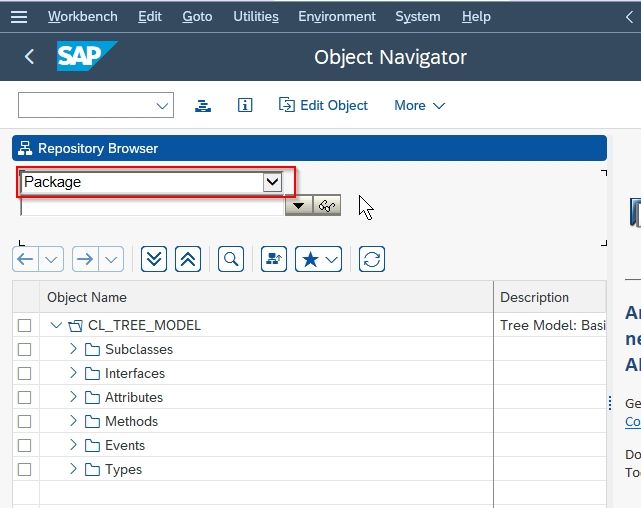This screenshot has height=508, width=641.
Task: Expand the Subclasses folder
Action: (x=73, y=349)
